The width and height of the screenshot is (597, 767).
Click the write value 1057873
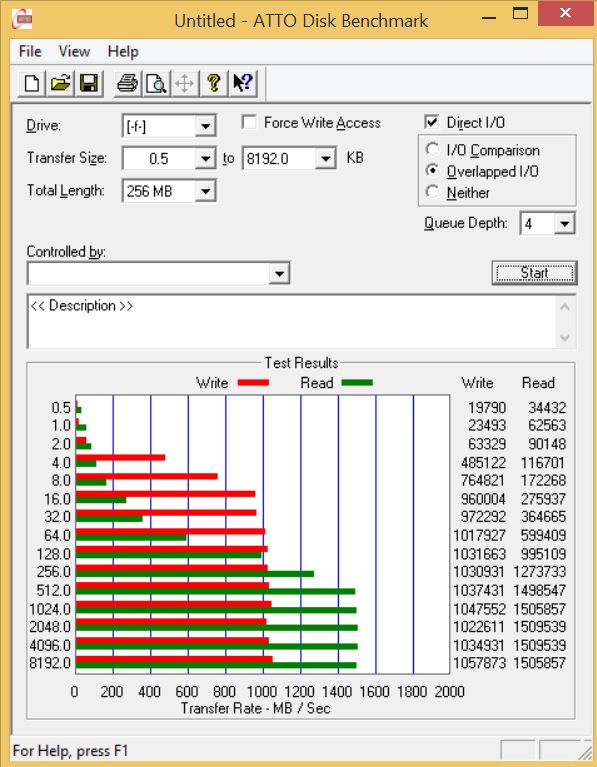pos(479,663)
